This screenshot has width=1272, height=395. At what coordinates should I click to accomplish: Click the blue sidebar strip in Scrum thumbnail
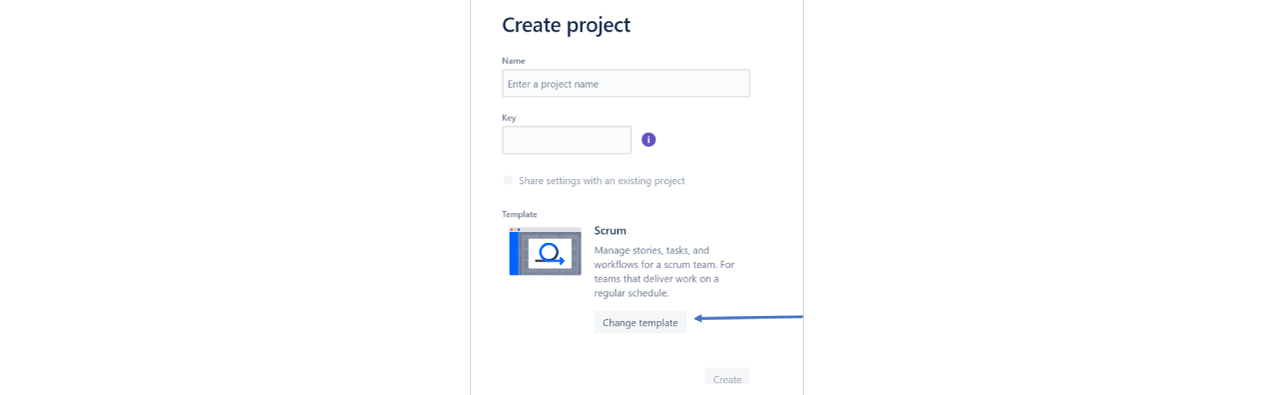coord(514,253)
